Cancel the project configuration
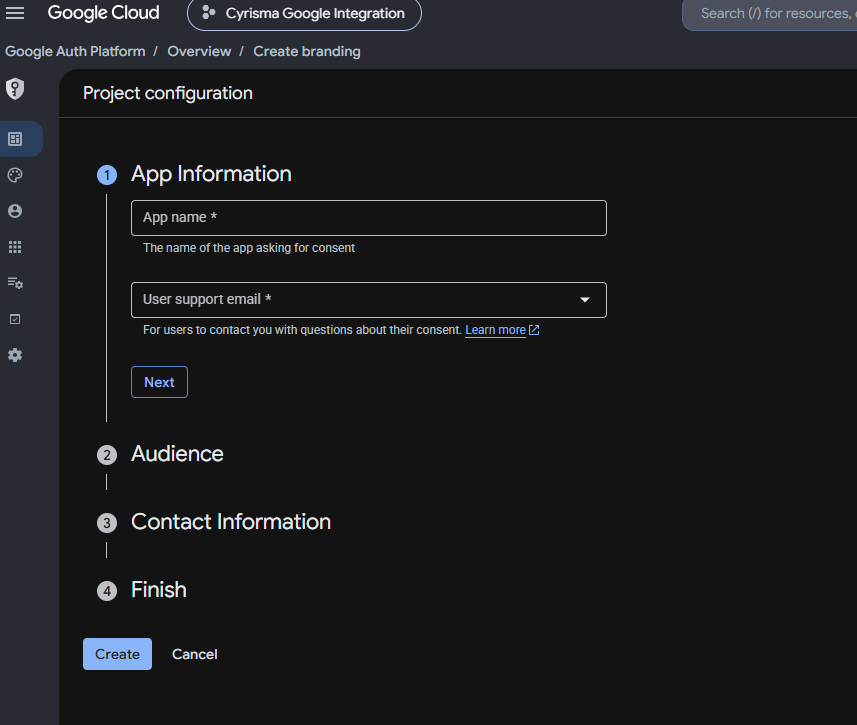The image size is (857, 725). pos(195,654)
